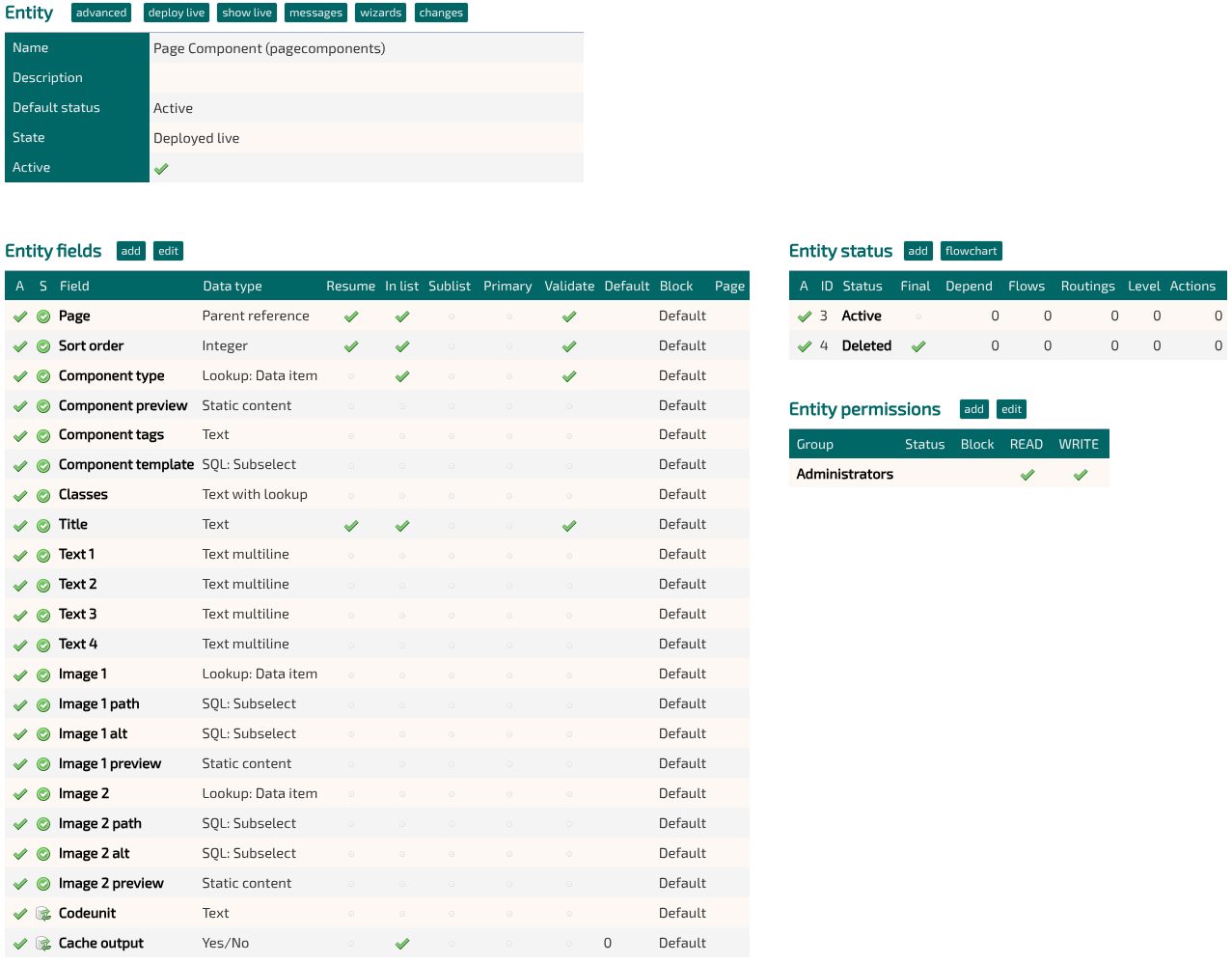Open the Image 2 alt field

coord(95,854)
